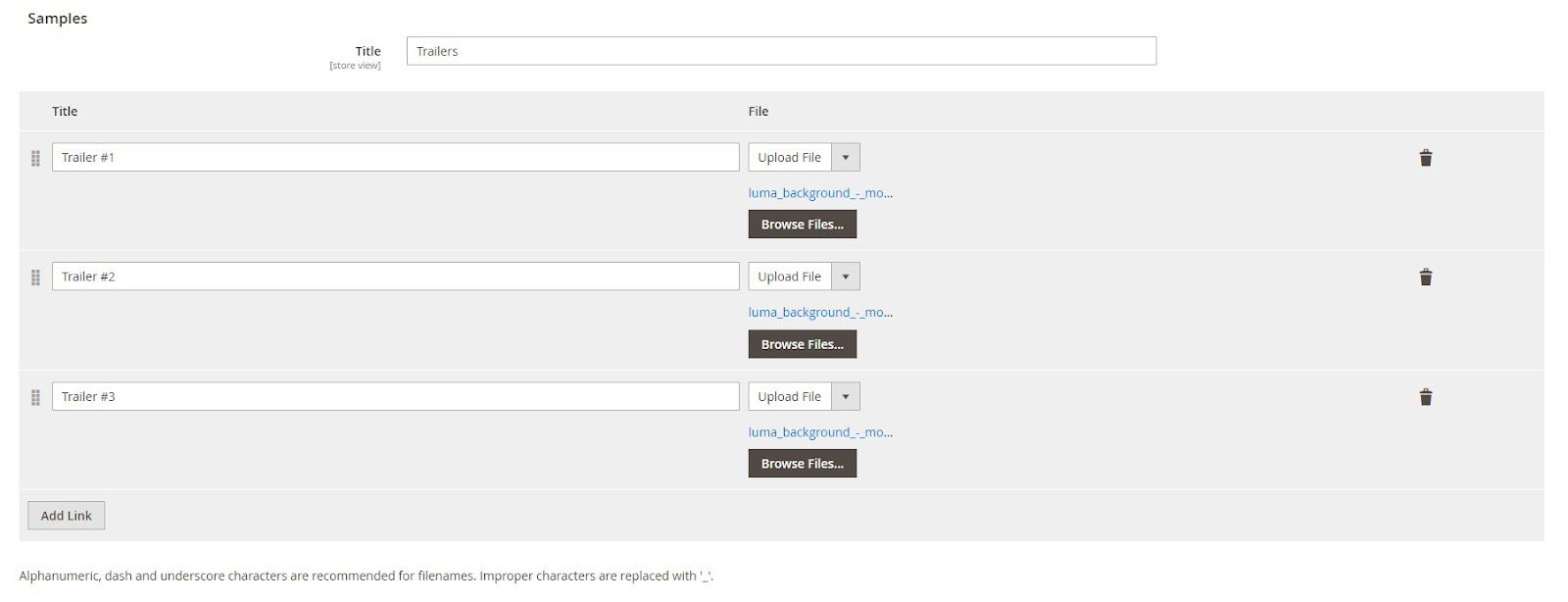
Task: Click the Title column header in table
Action: [x=65, y=112]
